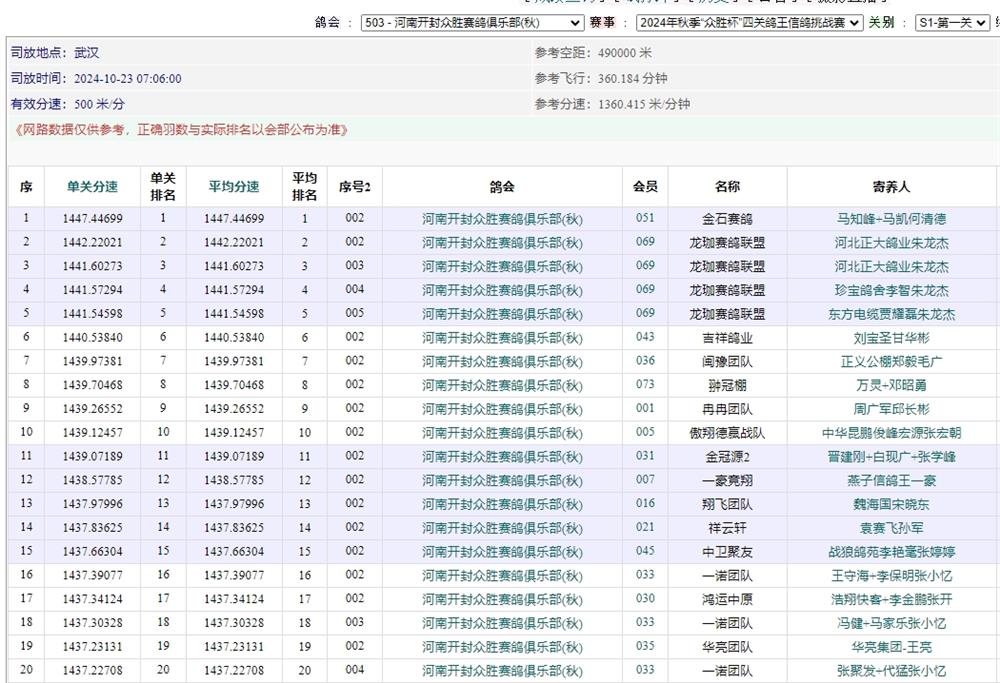The height and width of the screenshot is (683, 1000).
Task: Open keeper link 珍宝鸽舍李智朱龙杰
Action: 892,290
